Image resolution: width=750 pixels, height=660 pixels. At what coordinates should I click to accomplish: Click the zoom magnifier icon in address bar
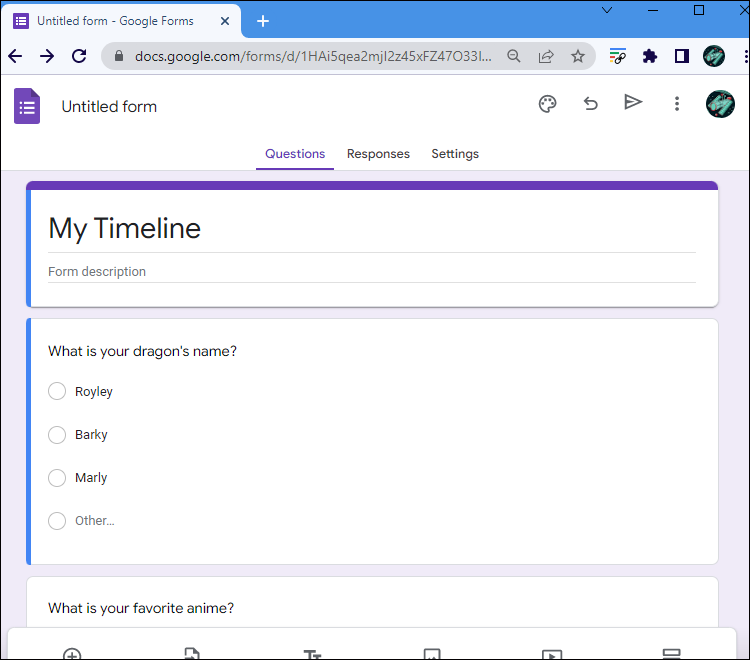(x=514, y=56)
